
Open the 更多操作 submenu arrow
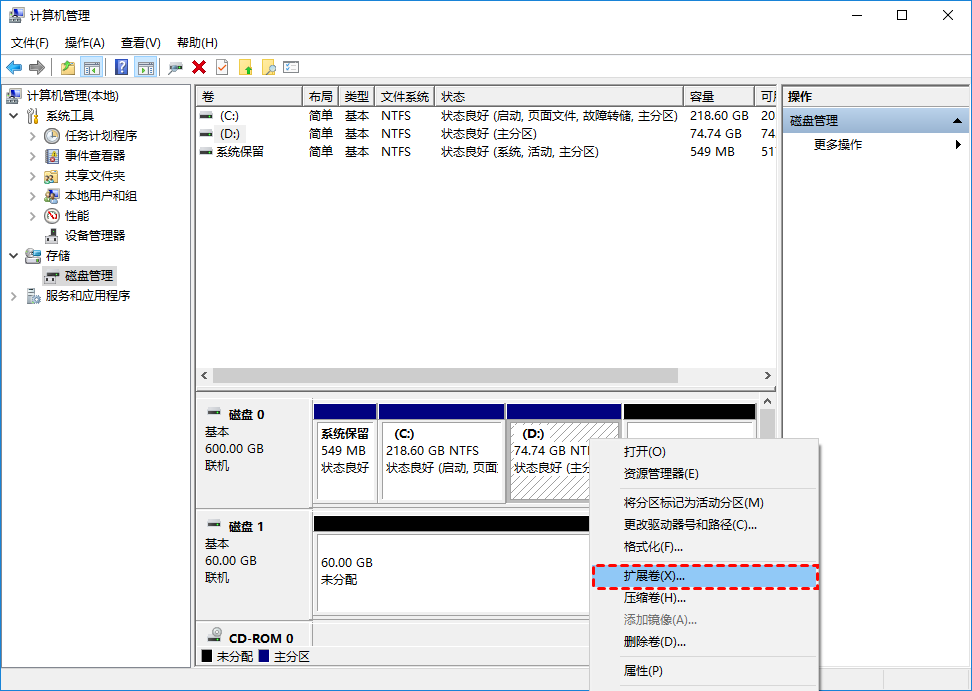958,145
